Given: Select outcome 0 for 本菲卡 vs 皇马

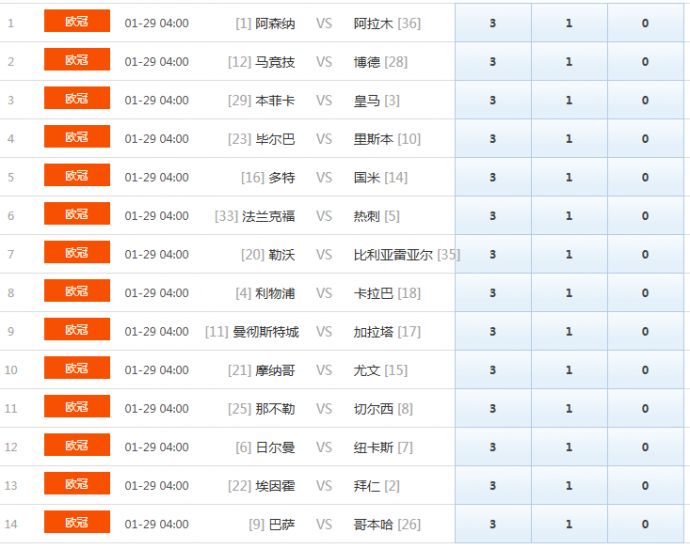Looking at the screenshot, I should tap(645, 100).
